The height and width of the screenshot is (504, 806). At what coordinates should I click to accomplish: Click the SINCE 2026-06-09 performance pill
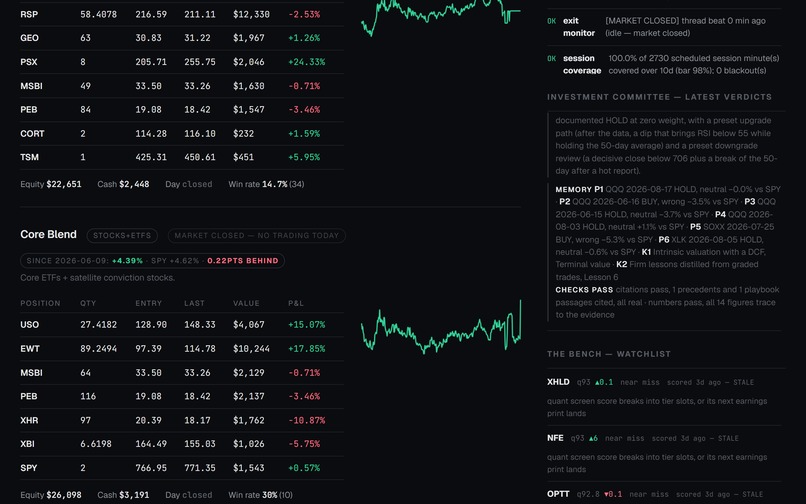[152, 261]
